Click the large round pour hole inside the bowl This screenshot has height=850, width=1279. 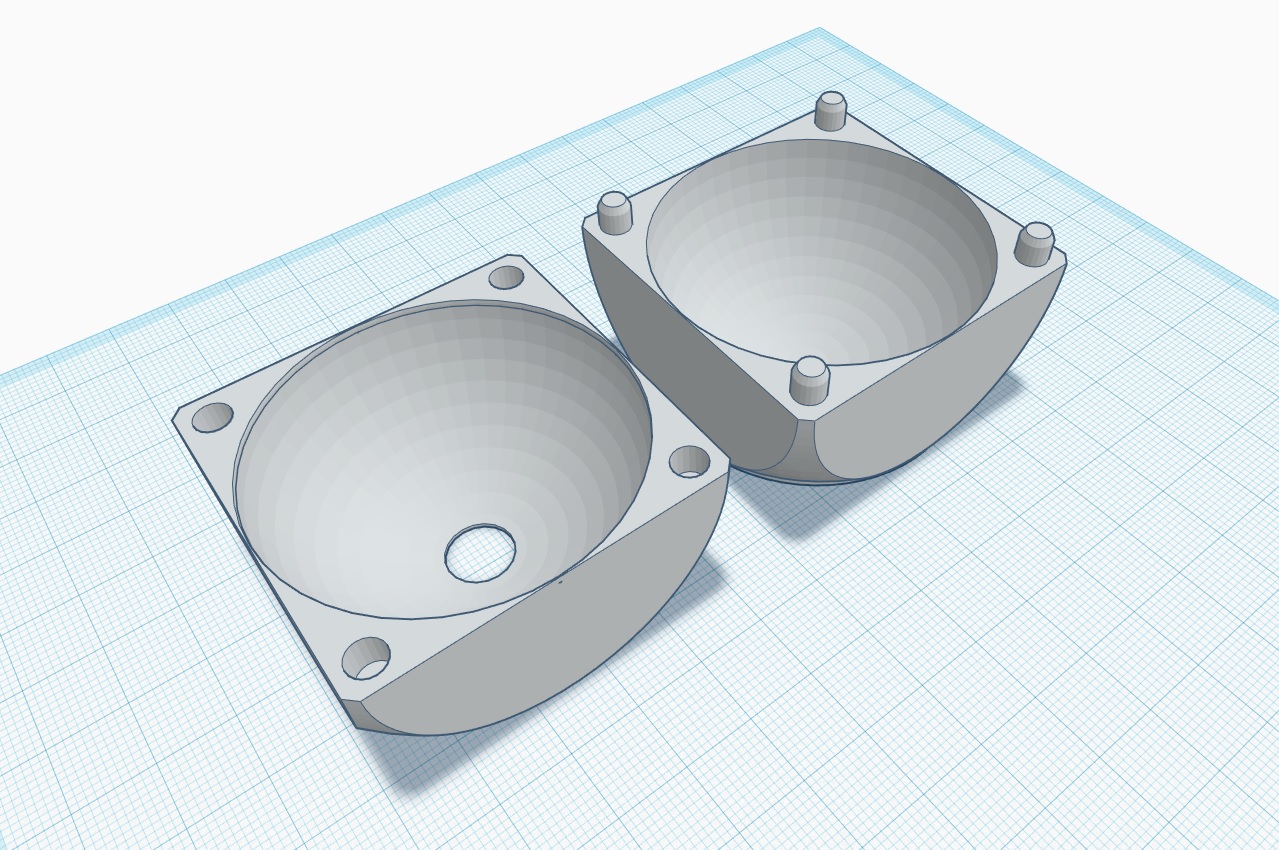pyautogui.click(x=480, y=553)
